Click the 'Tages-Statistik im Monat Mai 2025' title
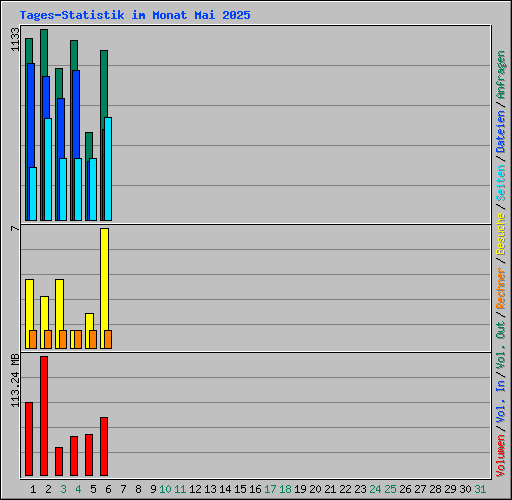This screenshot has height=500, width=512. (135, 15)
